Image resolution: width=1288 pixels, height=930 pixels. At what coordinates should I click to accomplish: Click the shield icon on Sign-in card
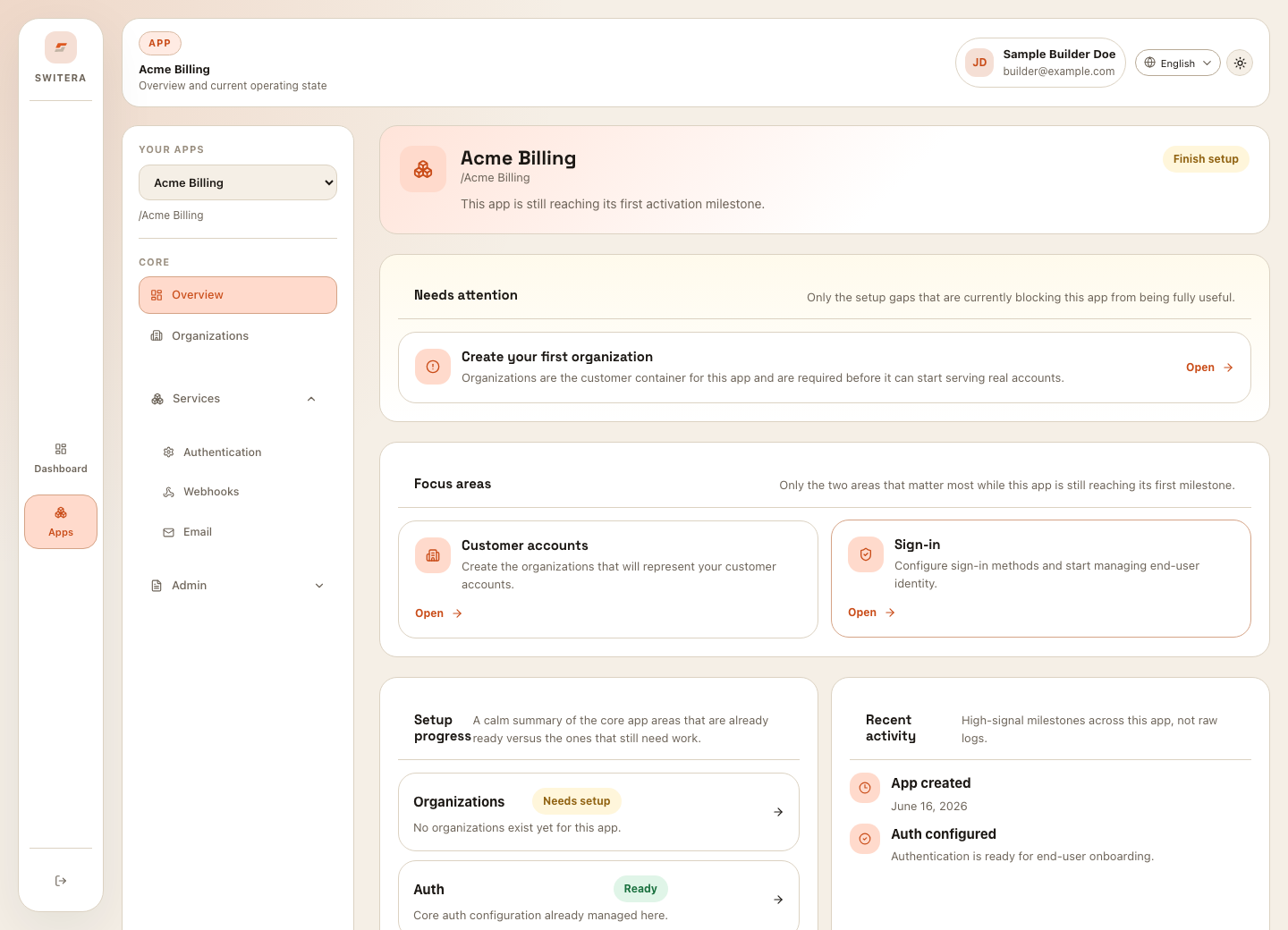coord(866,554)
